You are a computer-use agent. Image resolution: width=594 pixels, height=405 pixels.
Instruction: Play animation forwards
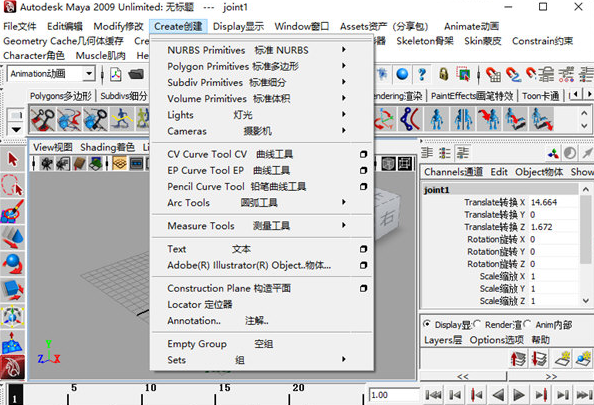tap(519, 395)
